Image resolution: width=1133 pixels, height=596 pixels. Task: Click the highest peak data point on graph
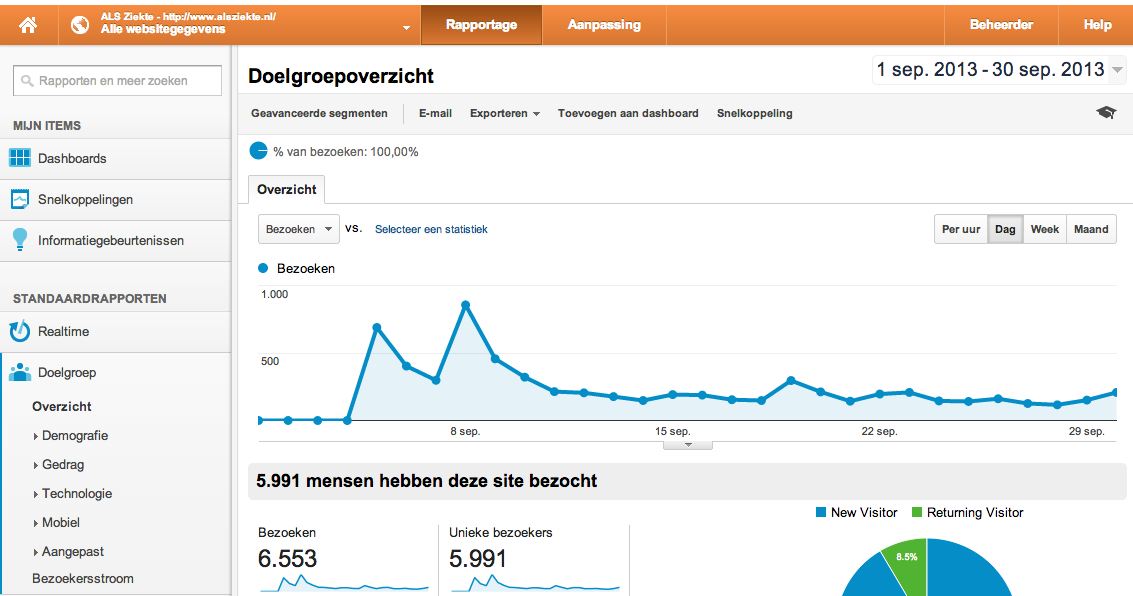465,305
